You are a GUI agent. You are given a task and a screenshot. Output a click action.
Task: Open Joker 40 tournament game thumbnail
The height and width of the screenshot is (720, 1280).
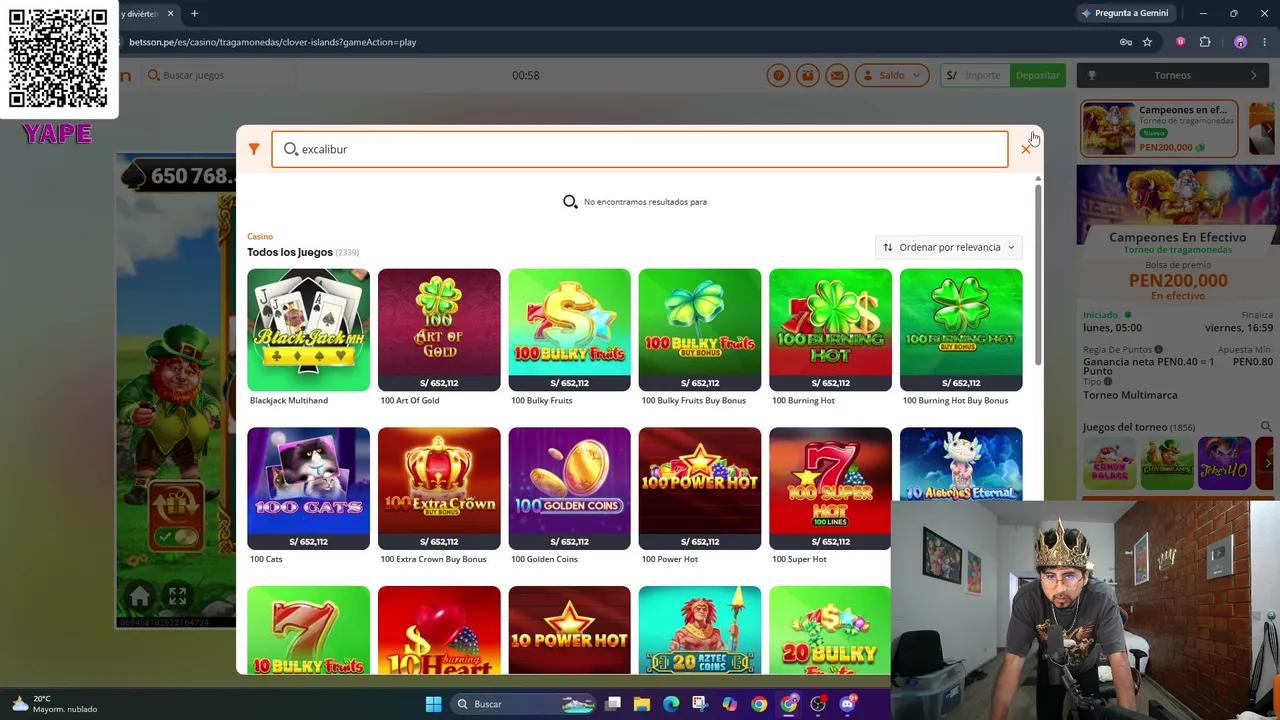pos(1224,463)
